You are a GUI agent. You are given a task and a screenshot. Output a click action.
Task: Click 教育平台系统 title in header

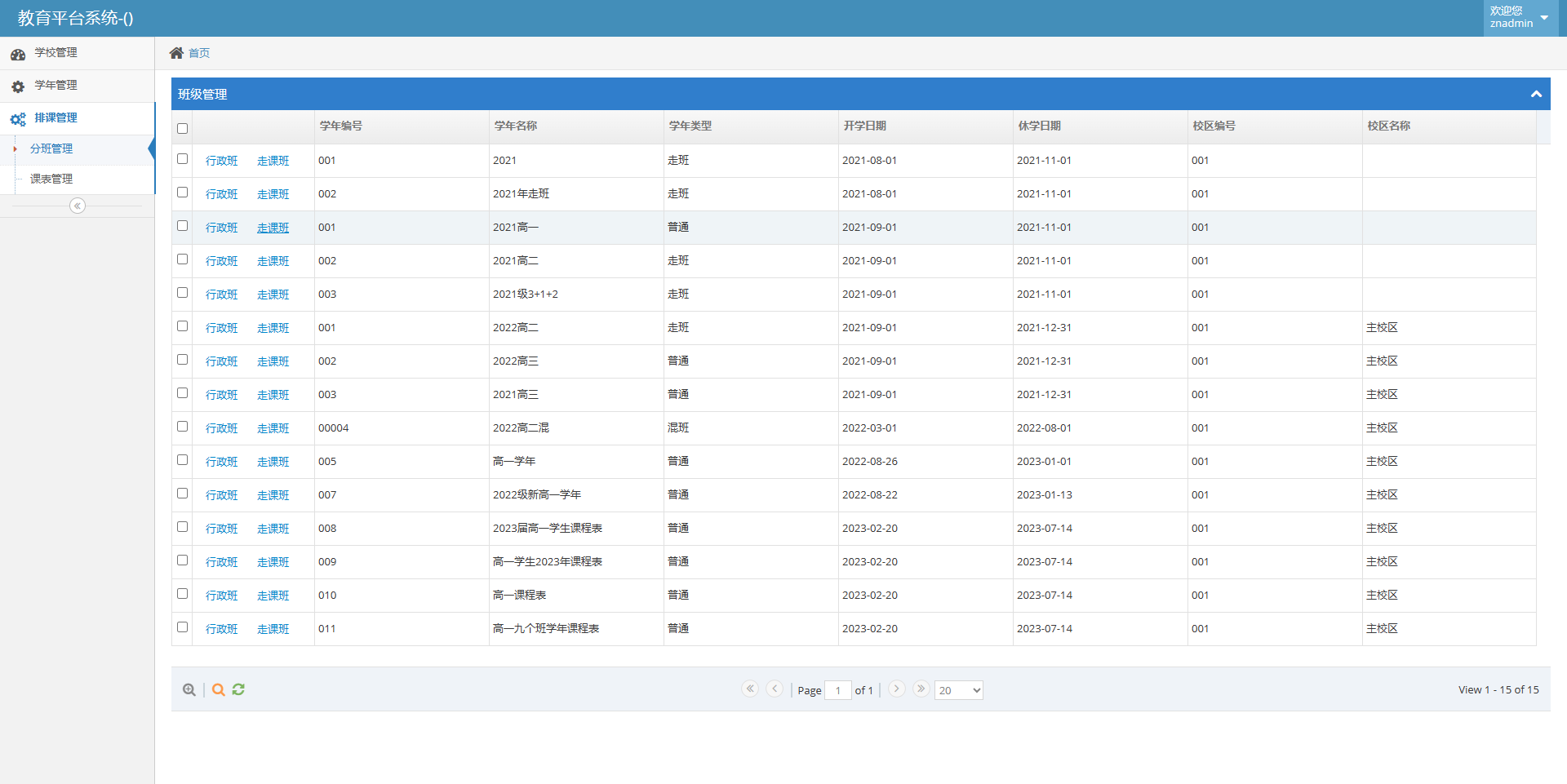tap(75, 18)
